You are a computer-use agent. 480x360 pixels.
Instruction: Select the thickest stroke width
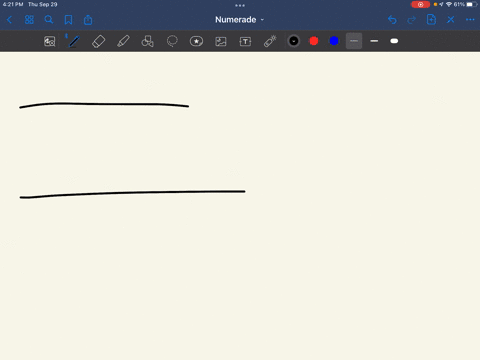(394, 41)
